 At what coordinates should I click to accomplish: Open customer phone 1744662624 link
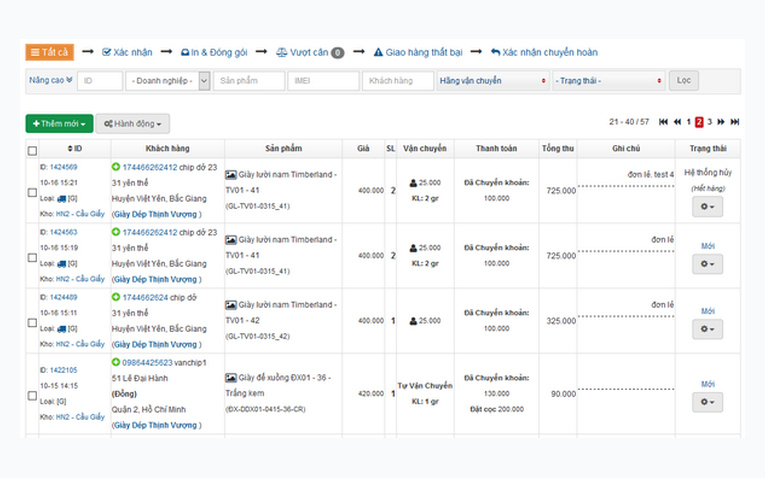[x=145, y=298]
